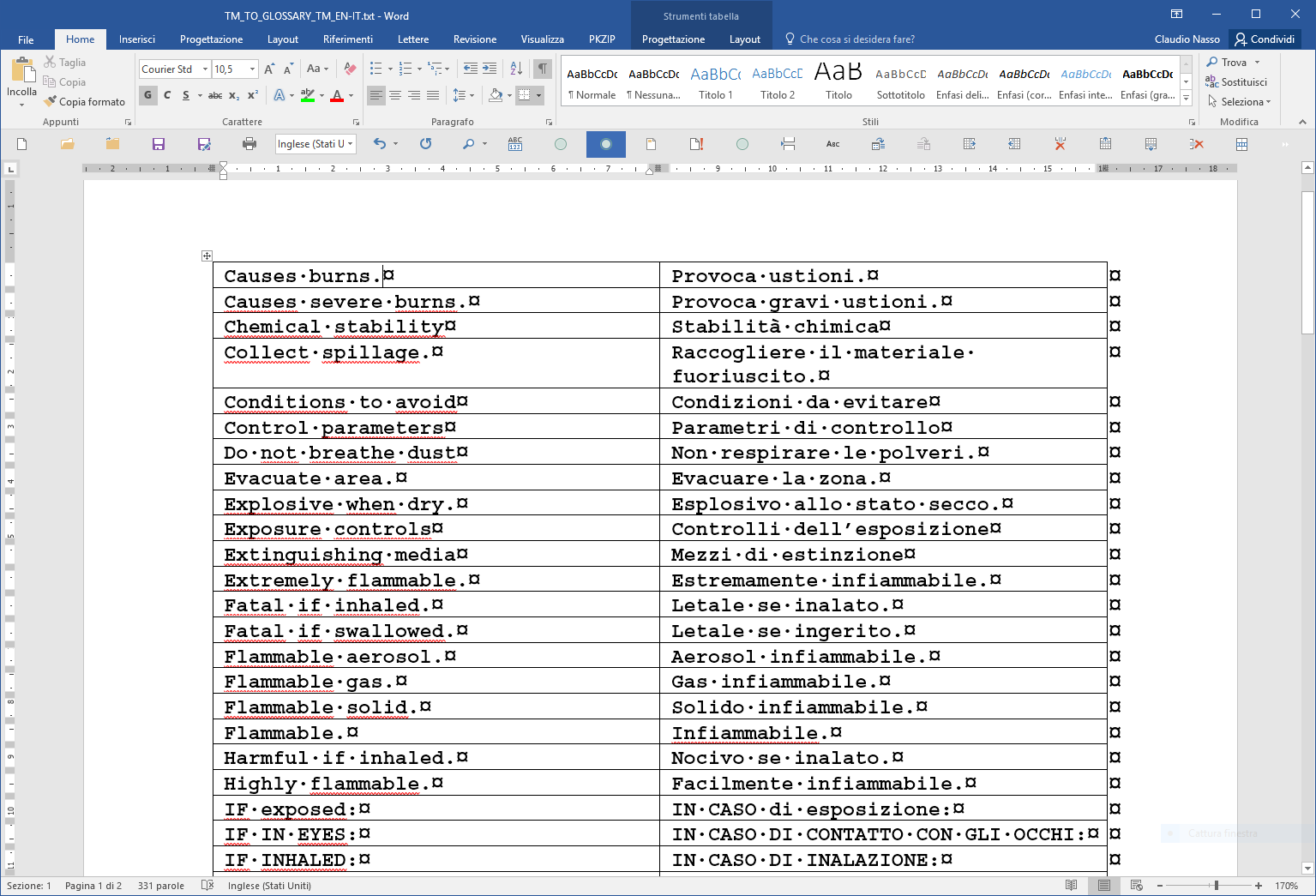Switch to the Inserisci ribbon tab

(137, 39)
